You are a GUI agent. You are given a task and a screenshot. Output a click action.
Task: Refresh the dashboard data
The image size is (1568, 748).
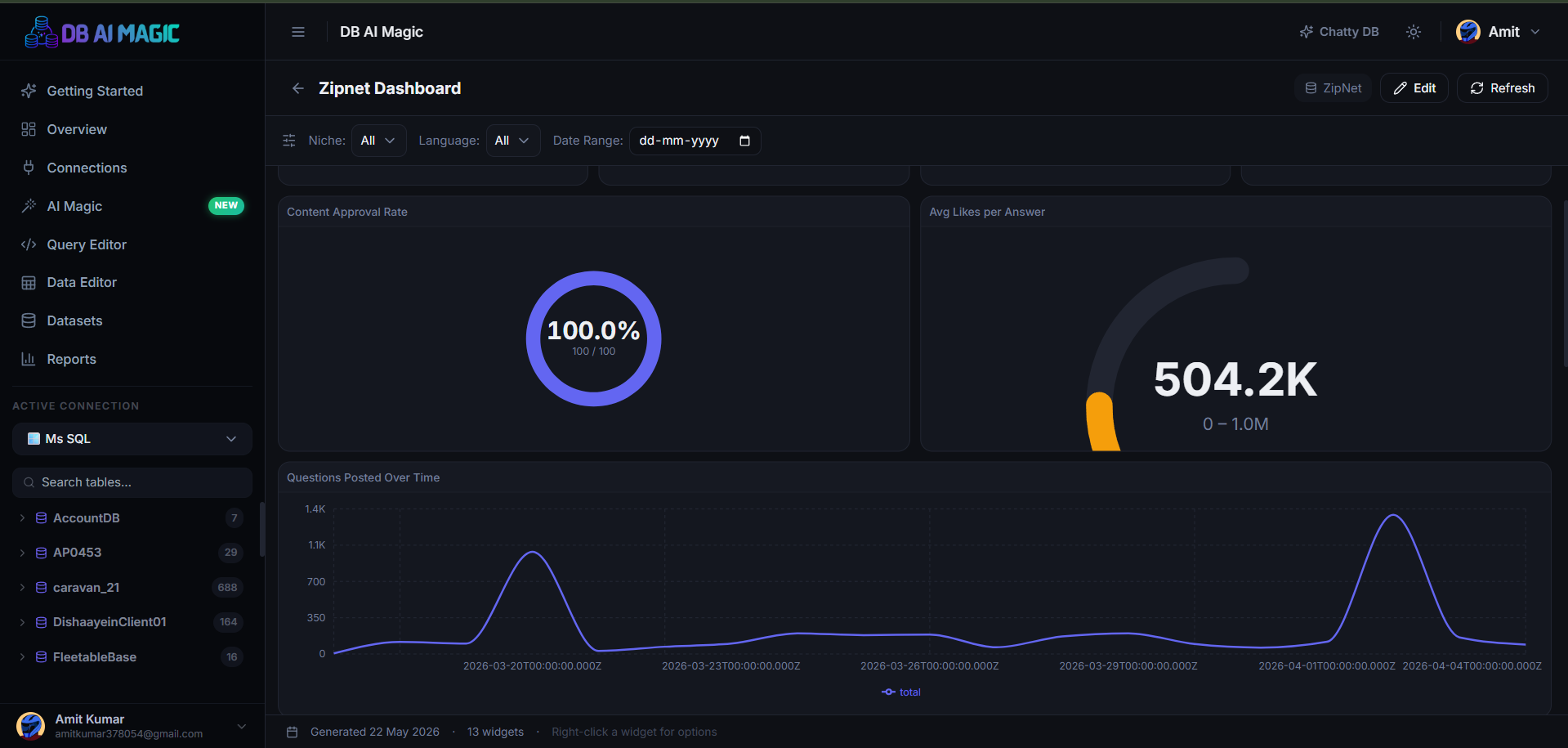[x=1503, y=88]
